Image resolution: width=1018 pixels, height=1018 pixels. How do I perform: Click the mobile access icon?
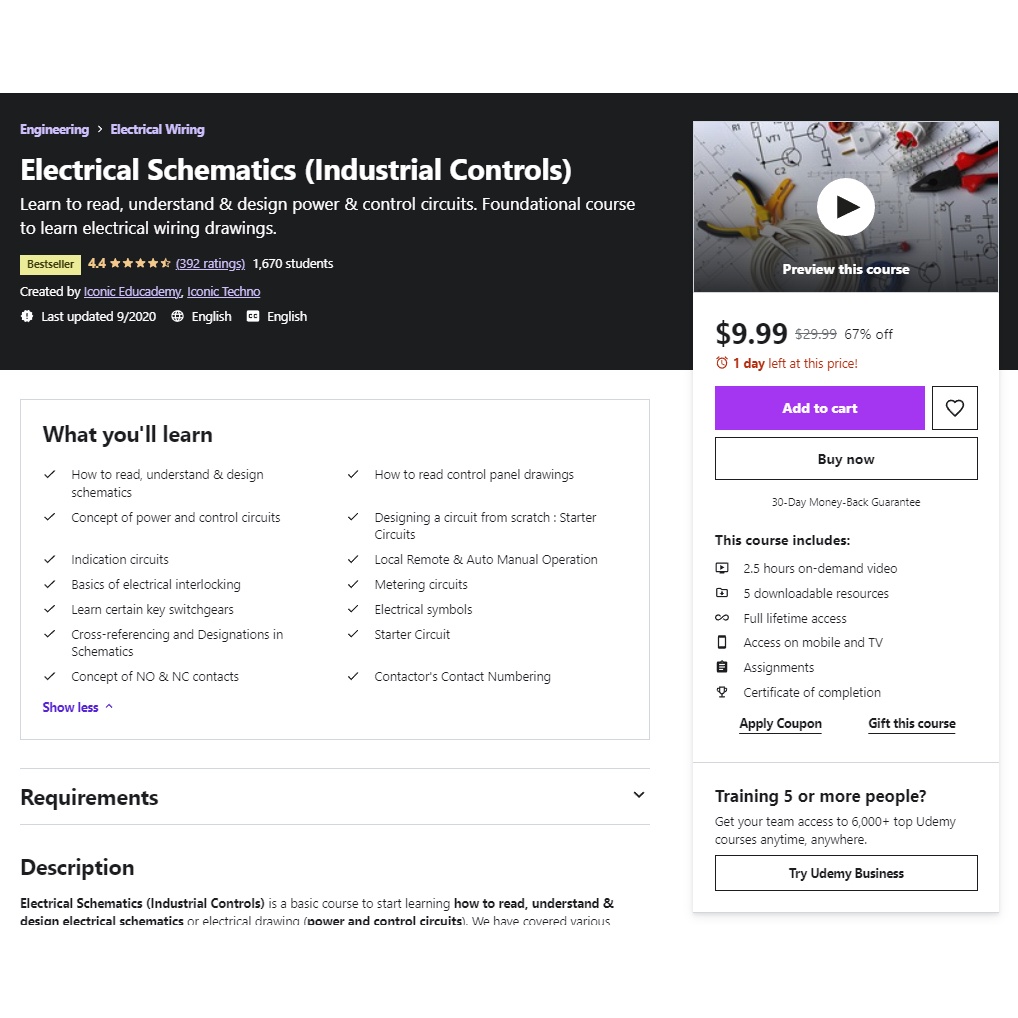pyautogui.click(x=722, y=642)
